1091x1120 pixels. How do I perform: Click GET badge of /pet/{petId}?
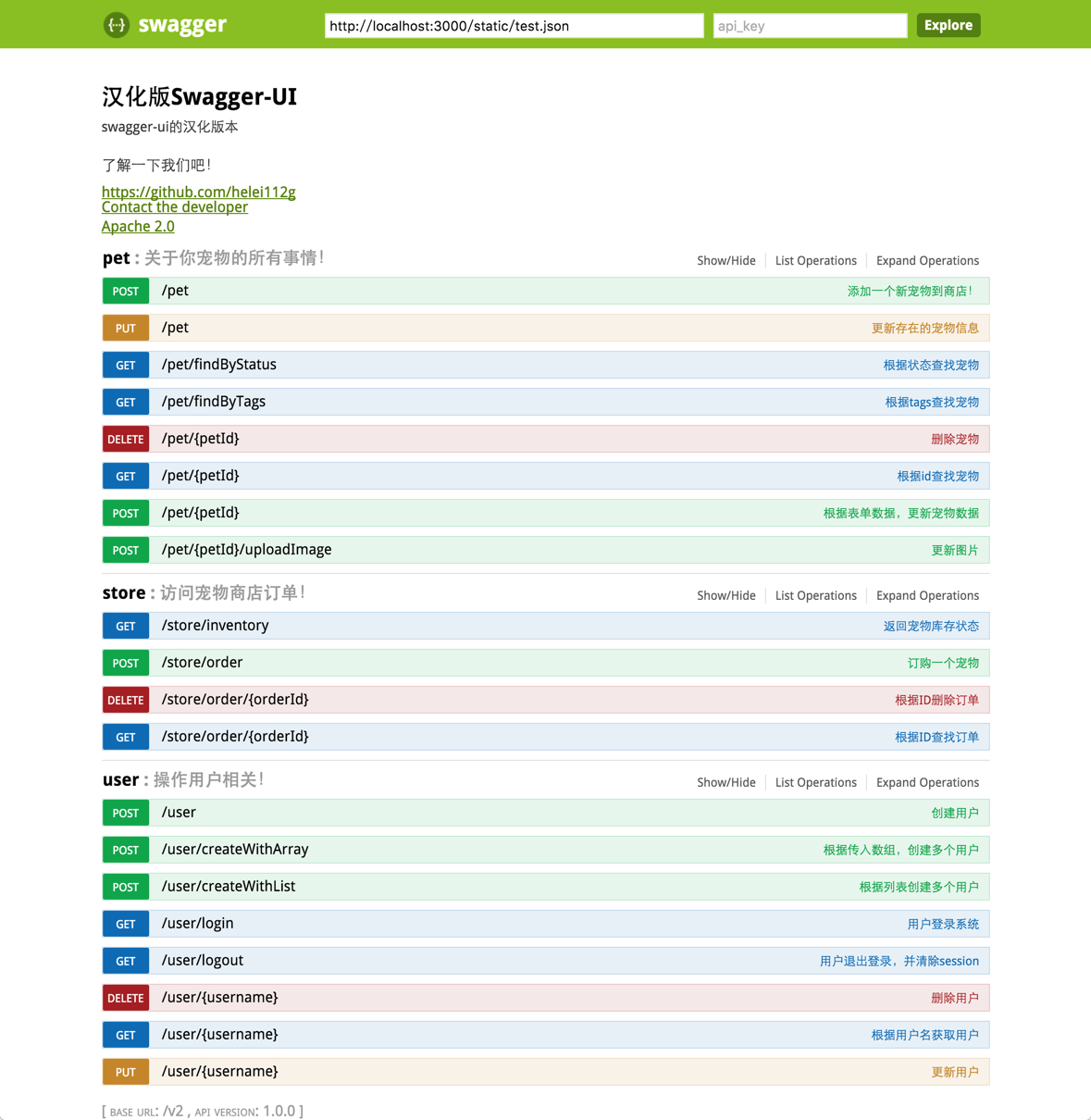126,476
